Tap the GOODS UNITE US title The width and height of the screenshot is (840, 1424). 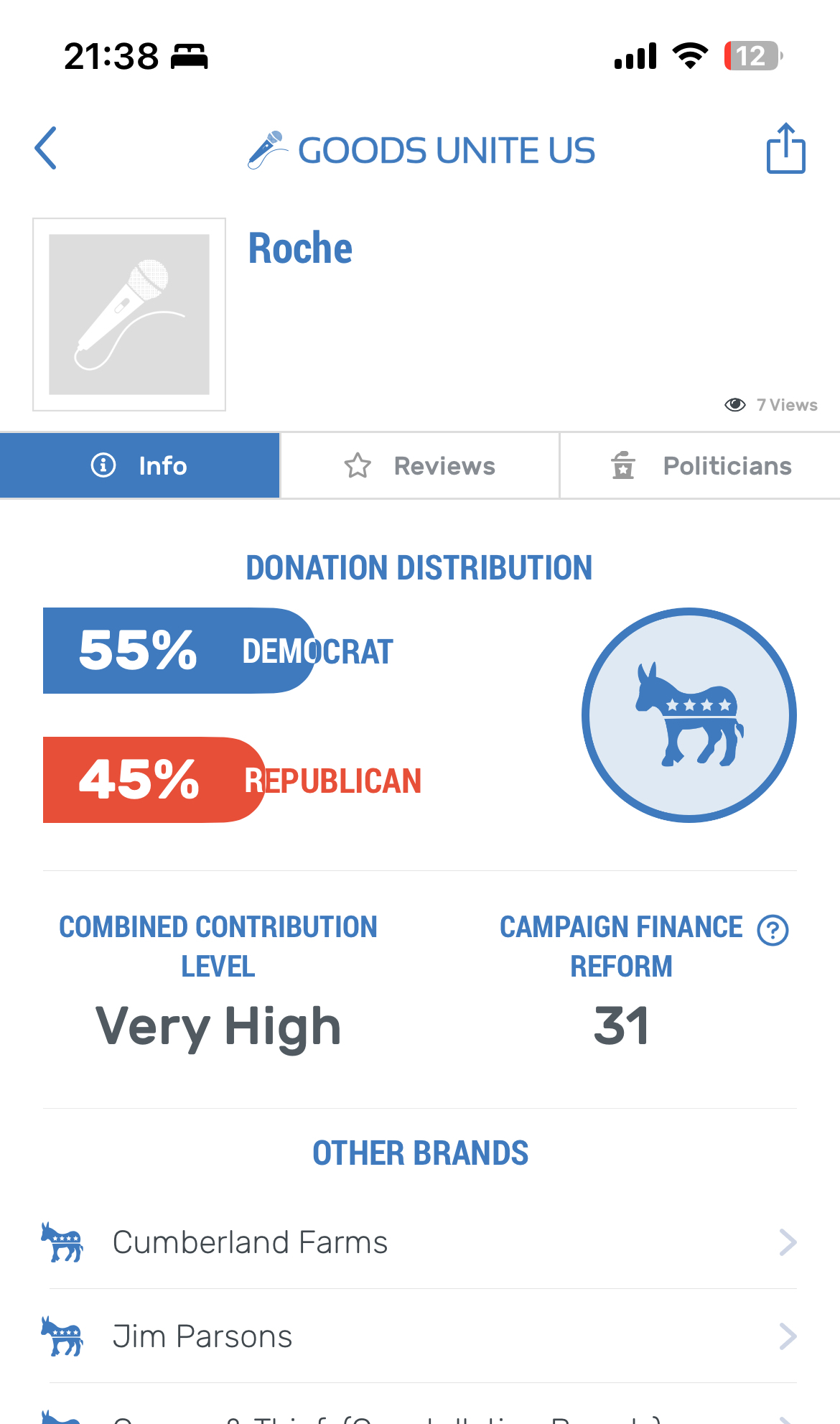pos(446,151)
